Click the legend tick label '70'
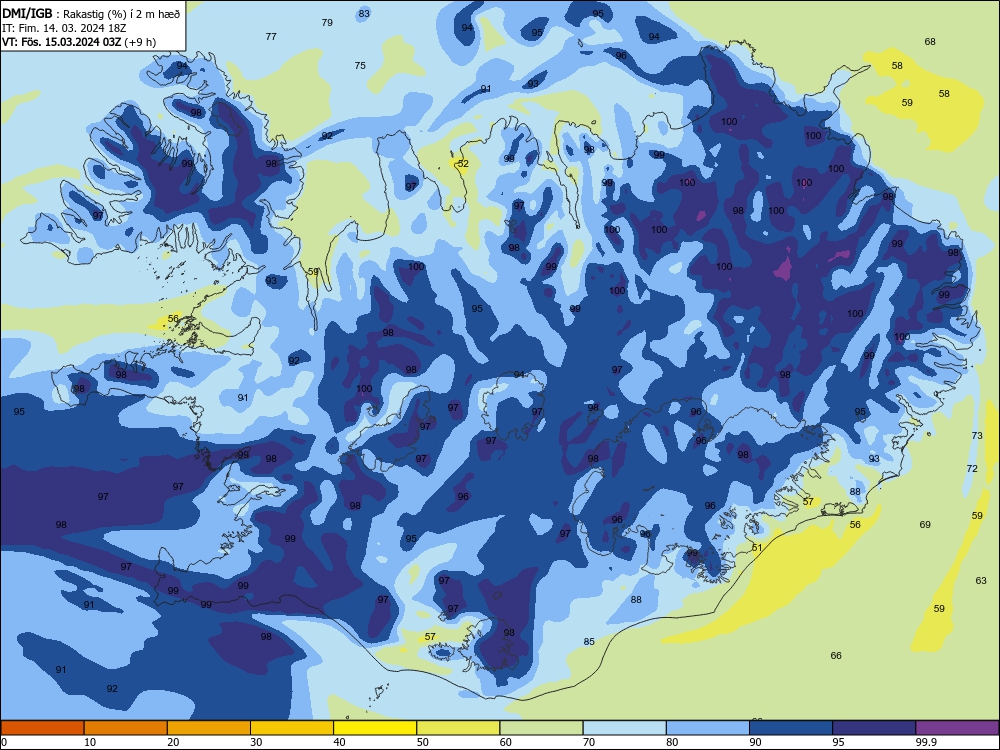The image size is (1000, 750). pos(589,742)
